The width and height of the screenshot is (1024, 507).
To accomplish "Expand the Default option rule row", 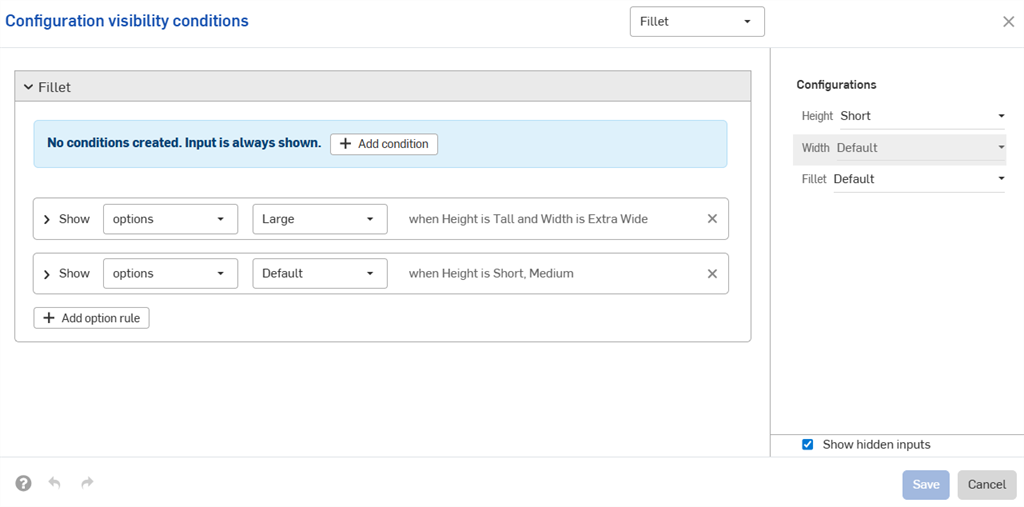I will pyautogui.click(x=46, y=274).
